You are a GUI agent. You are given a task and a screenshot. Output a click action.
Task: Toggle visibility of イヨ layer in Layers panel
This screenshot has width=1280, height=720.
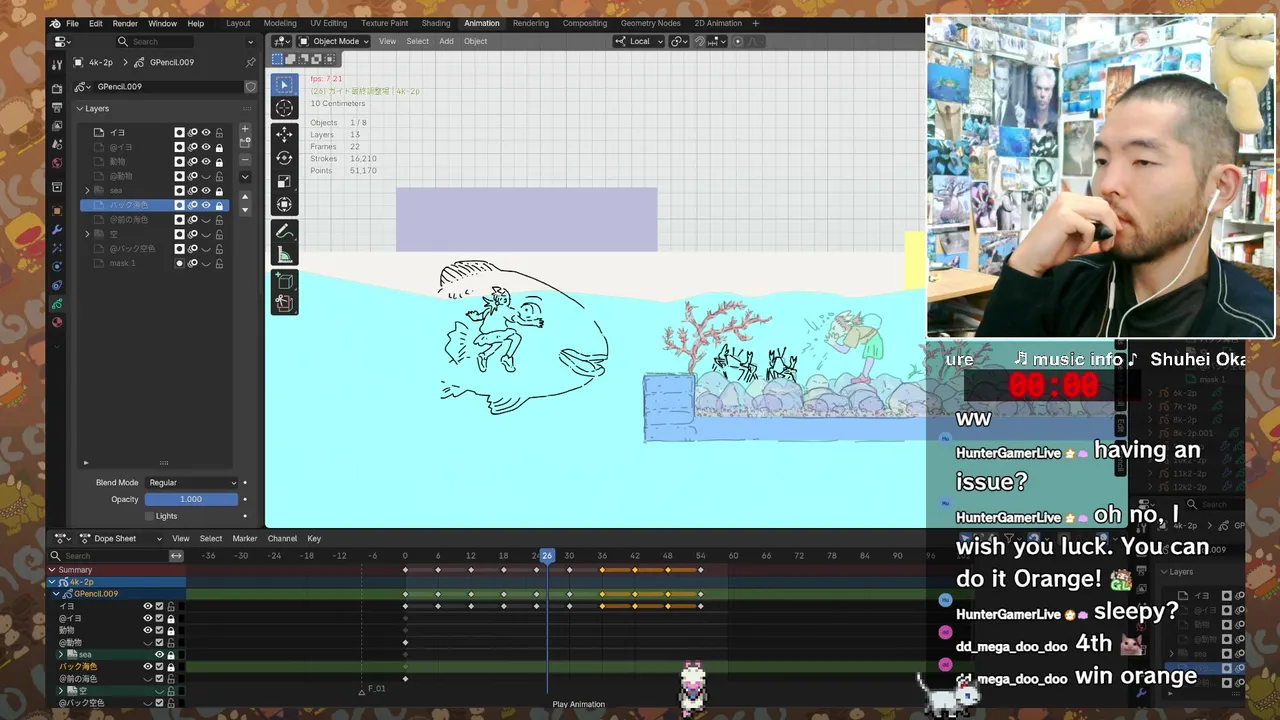coord(206,133)
